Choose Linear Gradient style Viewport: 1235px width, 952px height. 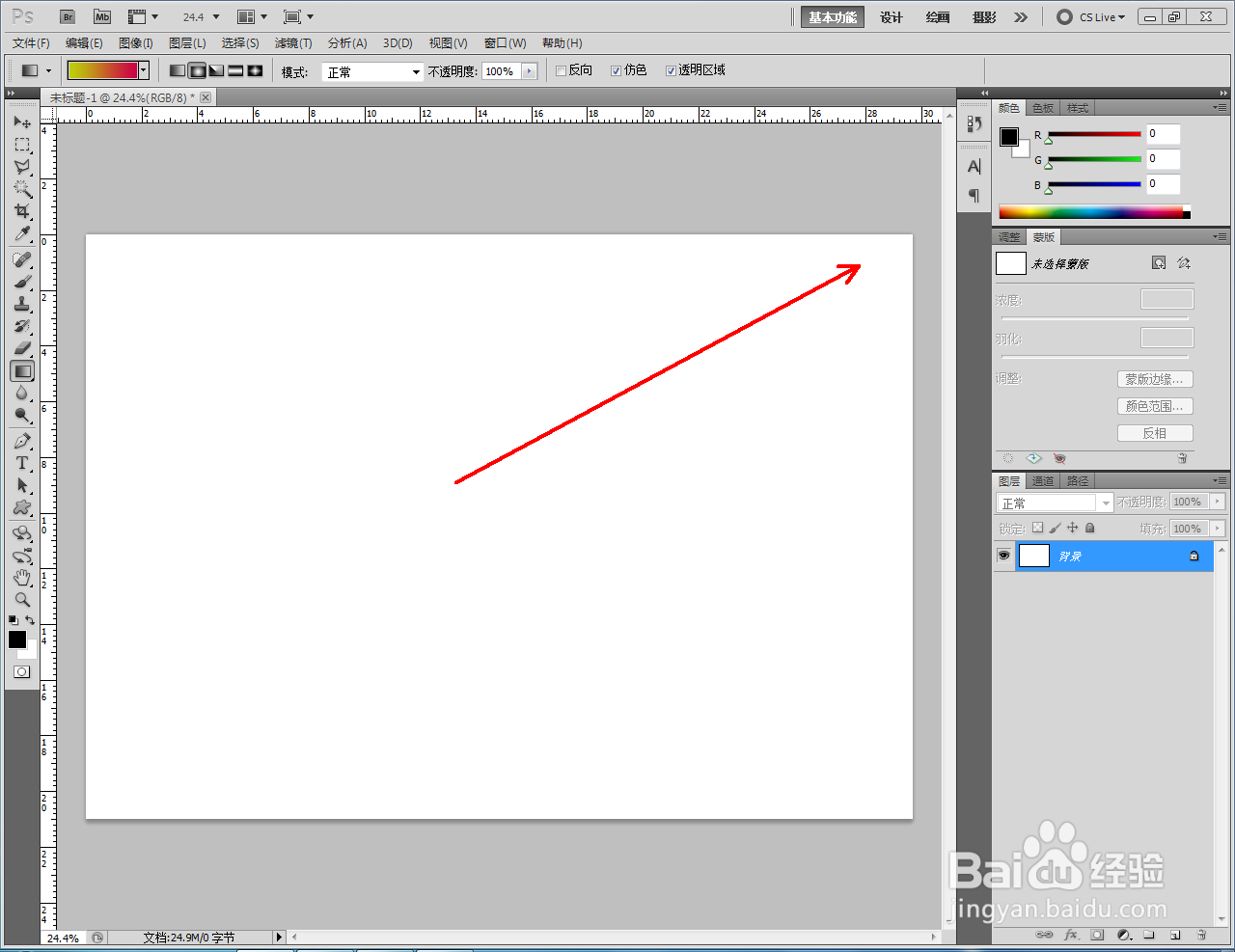click(x=178, y=70)
